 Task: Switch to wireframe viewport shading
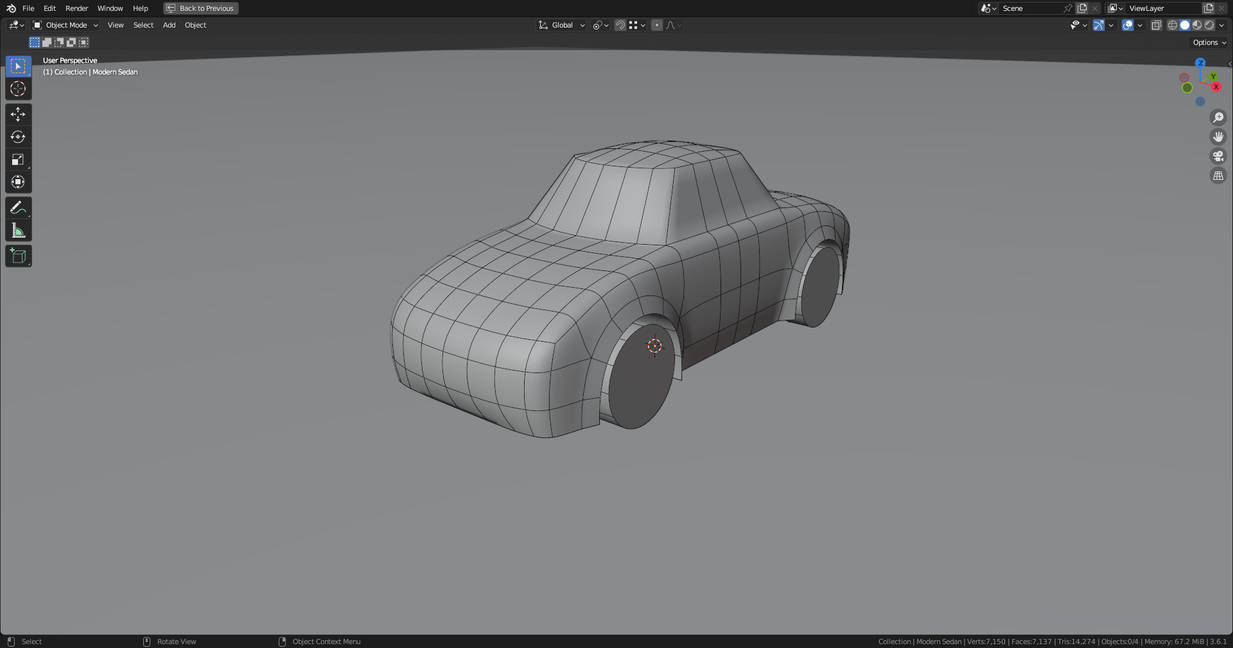point(1173,25)
